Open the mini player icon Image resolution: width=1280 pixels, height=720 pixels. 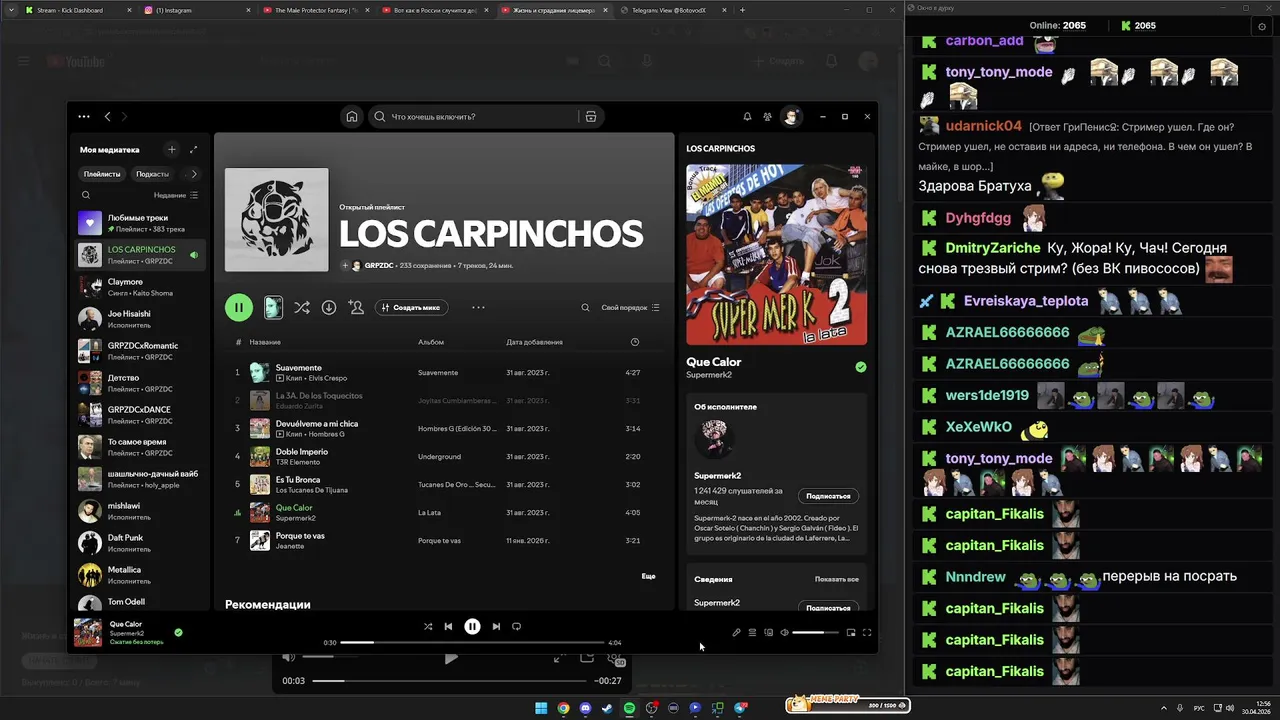click(x=851, y=633)
